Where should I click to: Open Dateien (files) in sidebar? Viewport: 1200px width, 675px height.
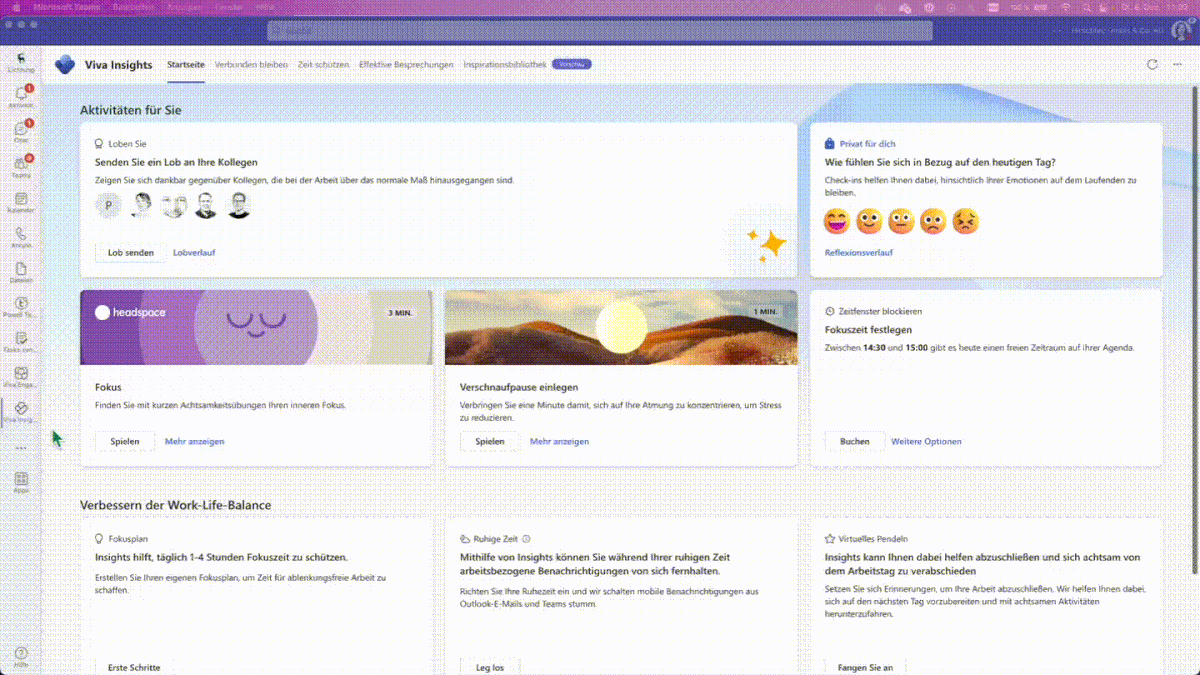[21, 272]
